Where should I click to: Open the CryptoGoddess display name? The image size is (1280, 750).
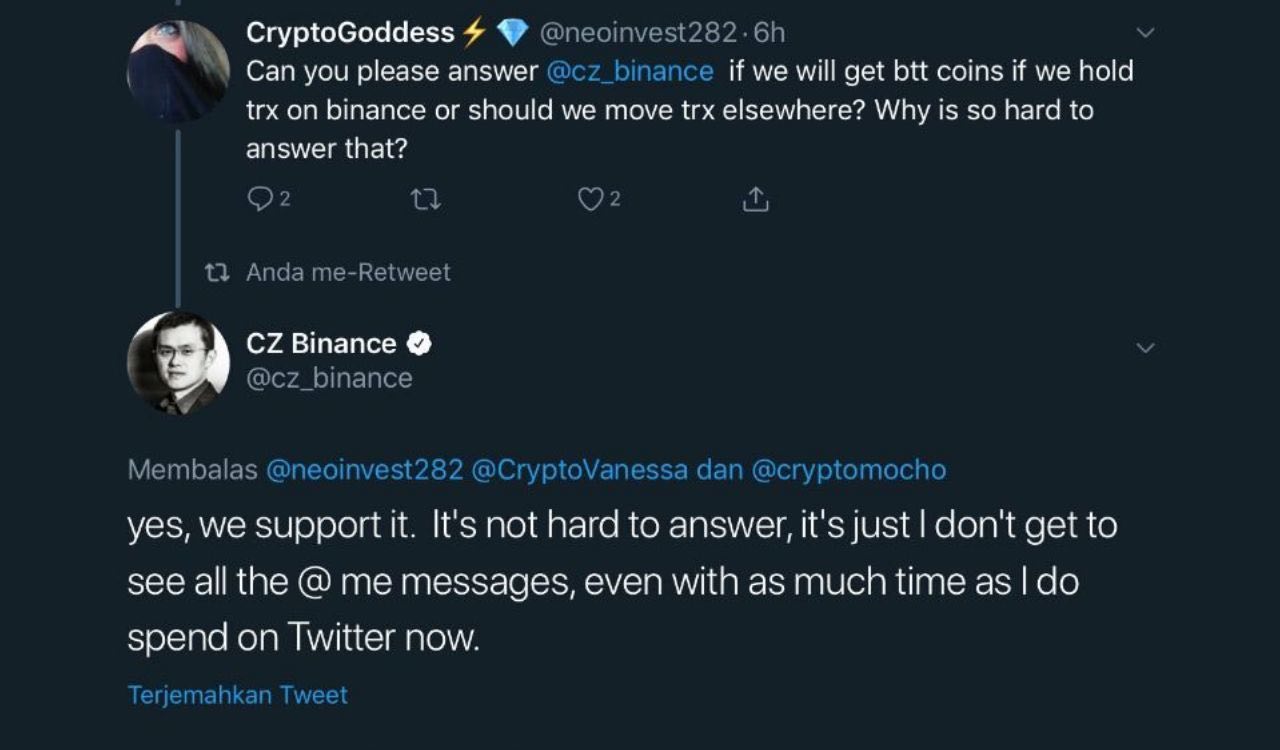coord(350,33)
